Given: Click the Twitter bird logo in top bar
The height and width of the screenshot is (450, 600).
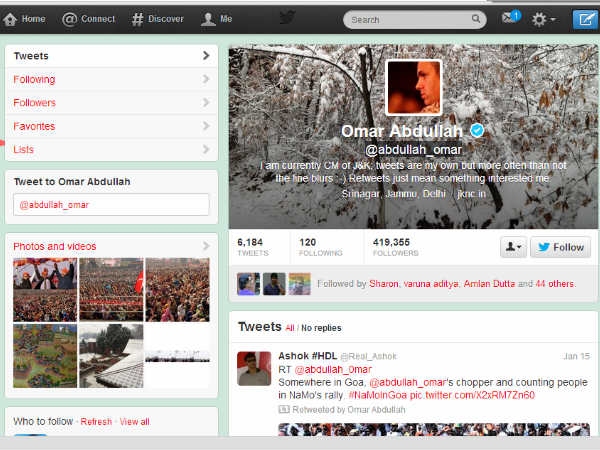Looking at the screenshot, I should 287,18.
